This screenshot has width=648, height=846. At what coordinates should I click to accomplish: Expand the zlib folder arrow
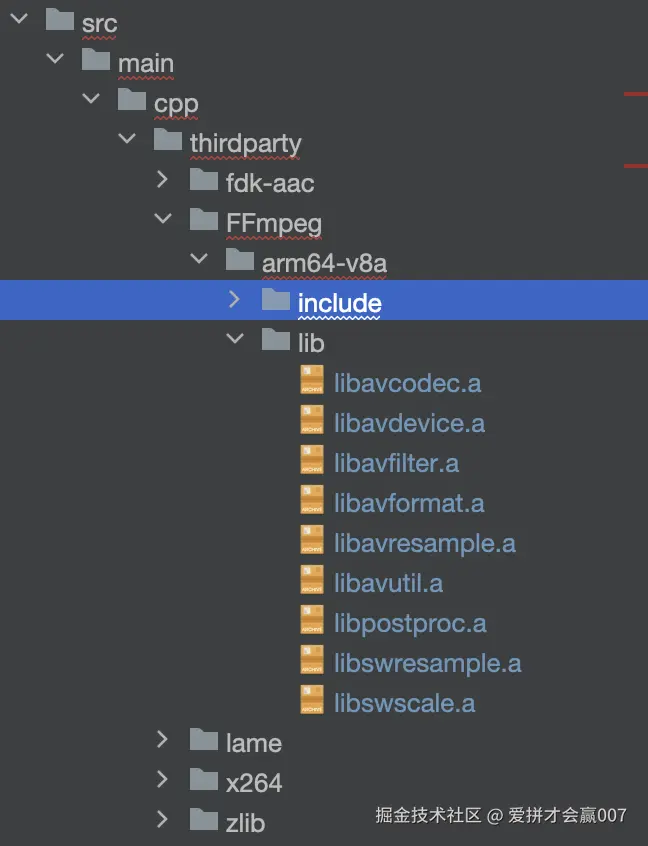pyautogui.click(x=162, y=820)
